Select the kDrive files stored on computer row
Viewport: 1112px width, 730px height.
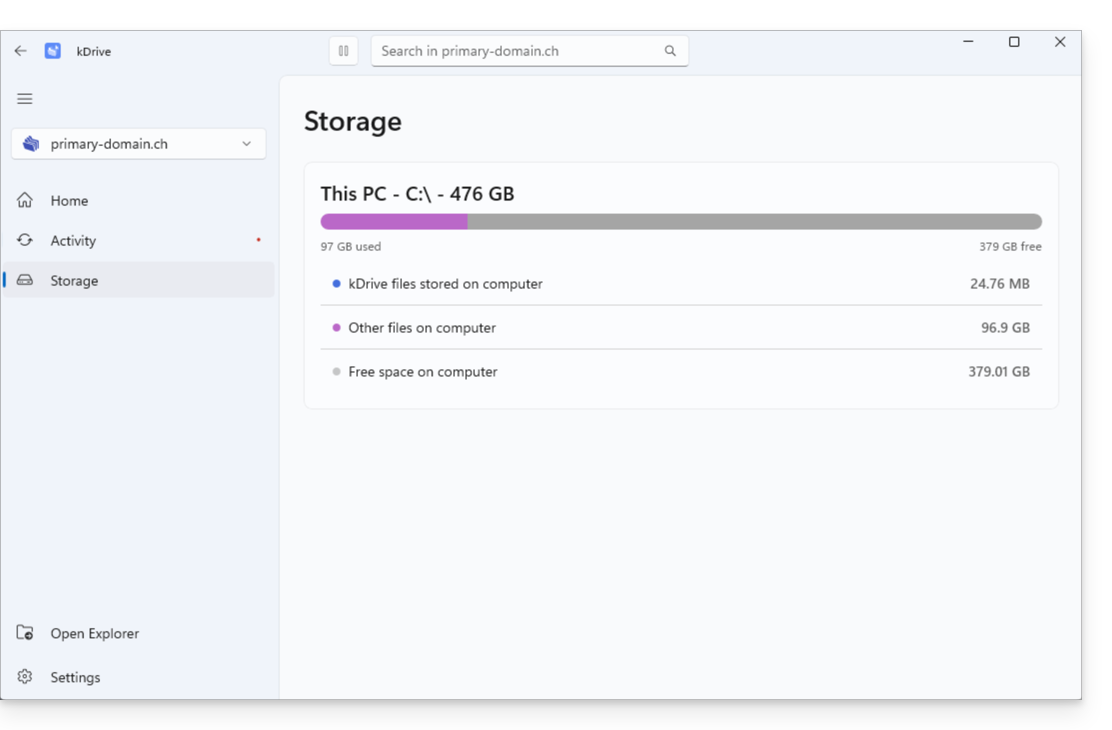coord(681,284)
